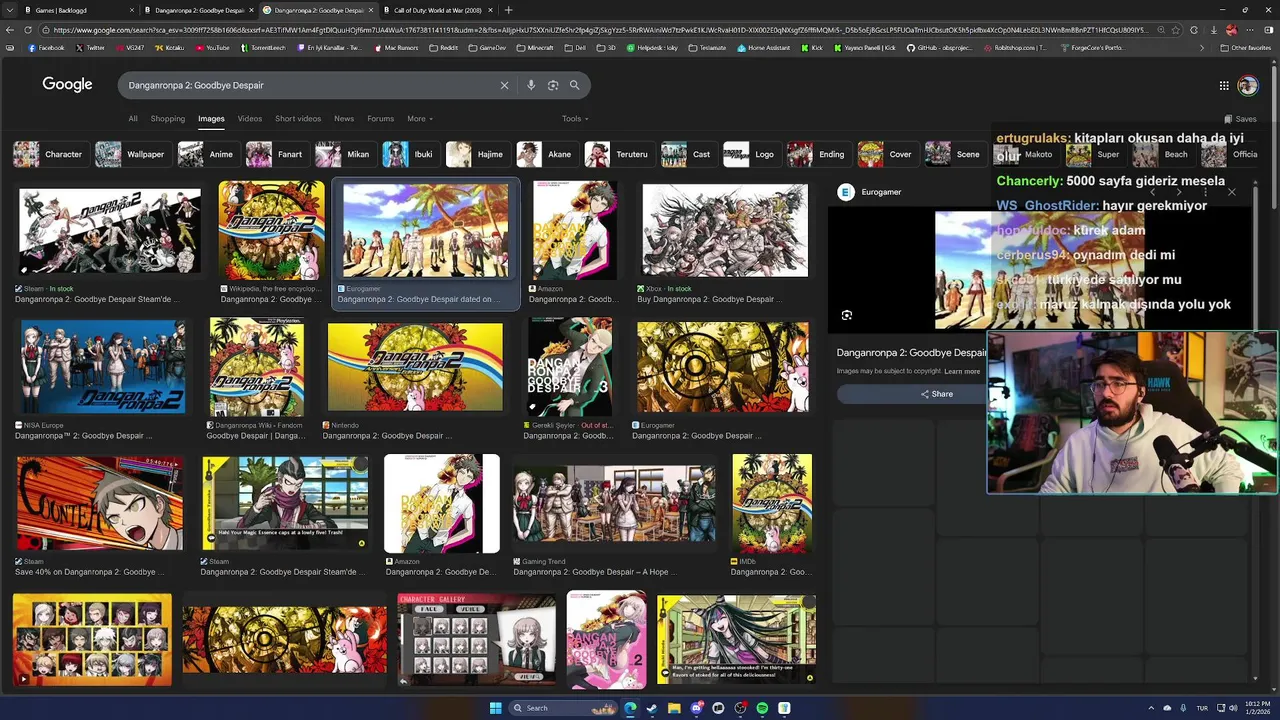Show hidden system tray icons
1280x720 pixels.
[1151, 708]
